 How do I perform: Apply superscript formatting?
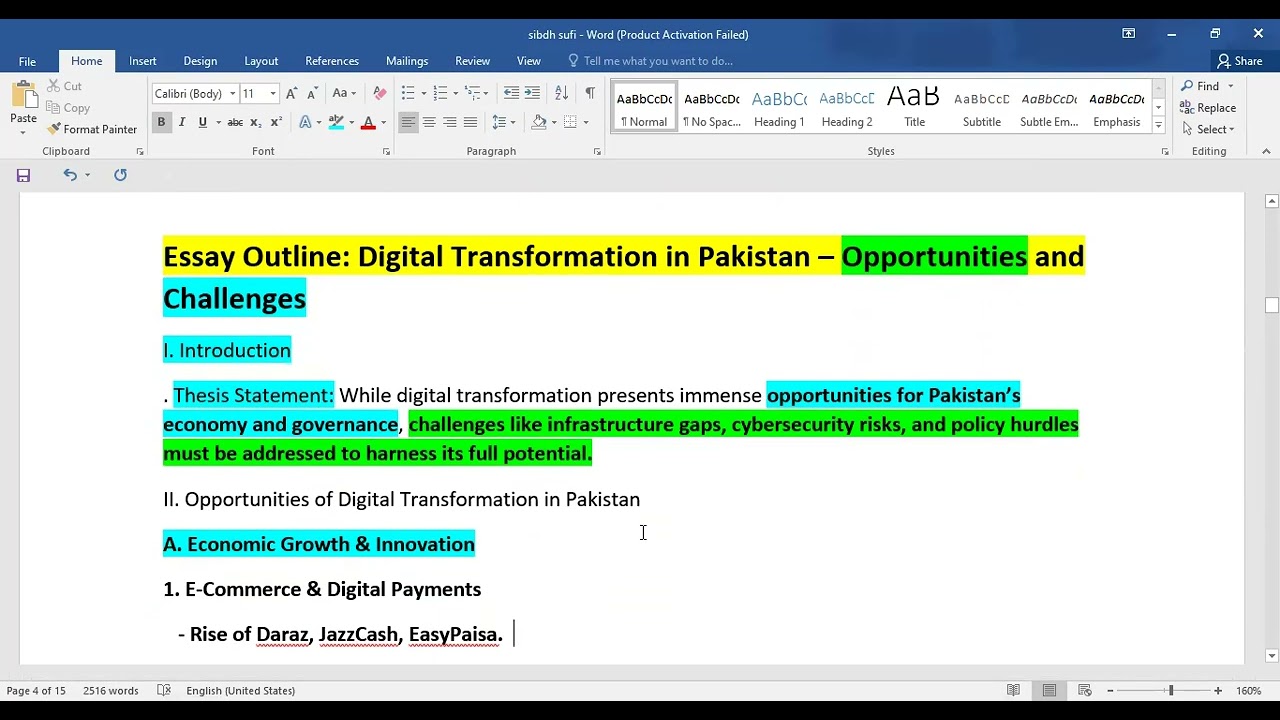click(276, 122)
